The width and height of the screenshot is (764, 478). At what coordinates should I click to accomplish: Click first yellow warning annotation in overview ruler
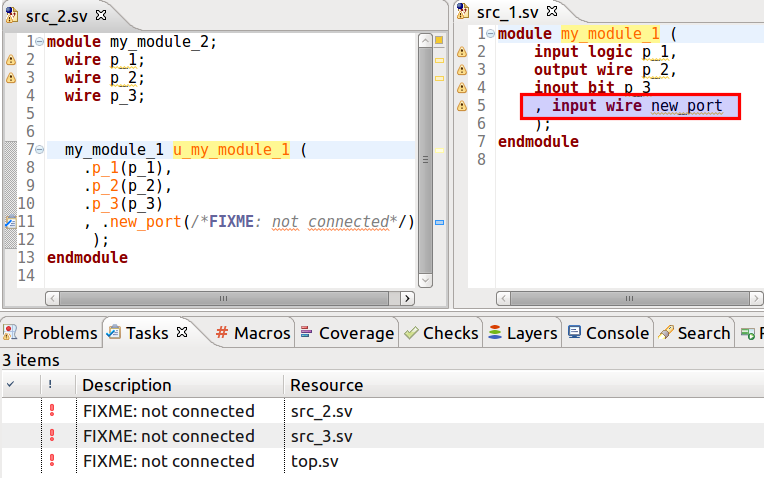coord(439,60)
